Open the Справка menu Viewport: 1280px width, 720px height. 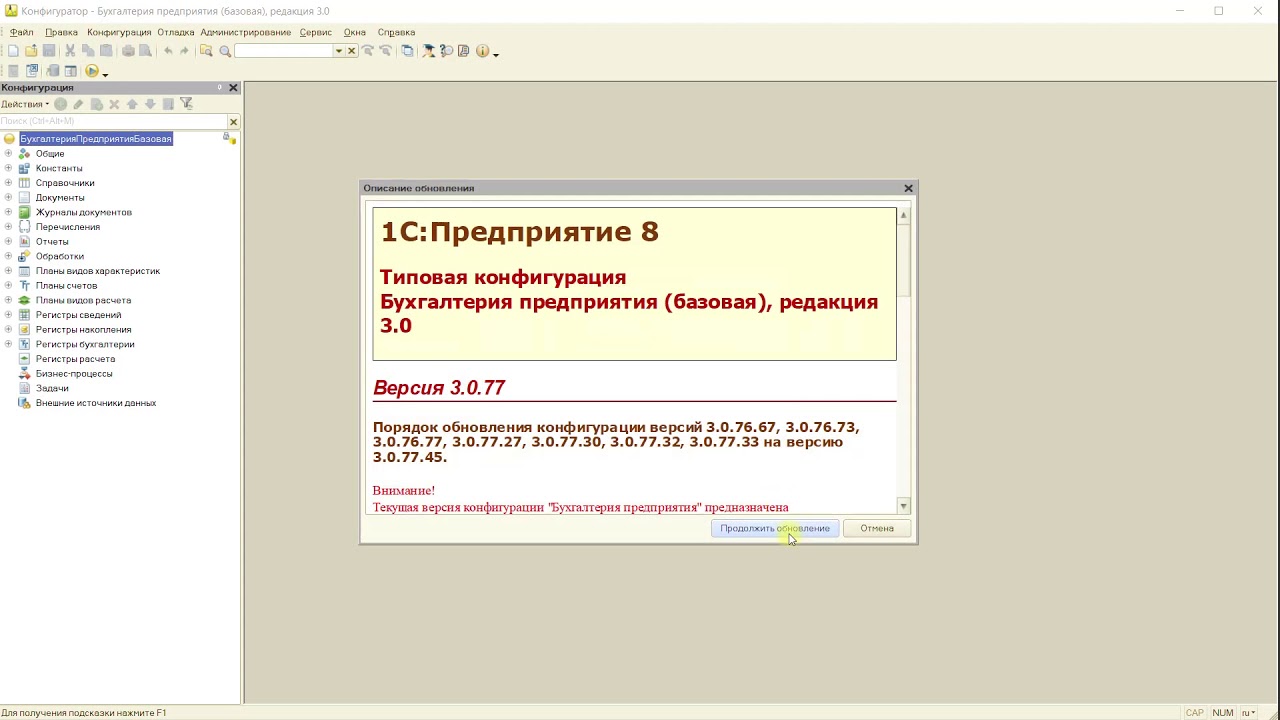click(396, 32)
